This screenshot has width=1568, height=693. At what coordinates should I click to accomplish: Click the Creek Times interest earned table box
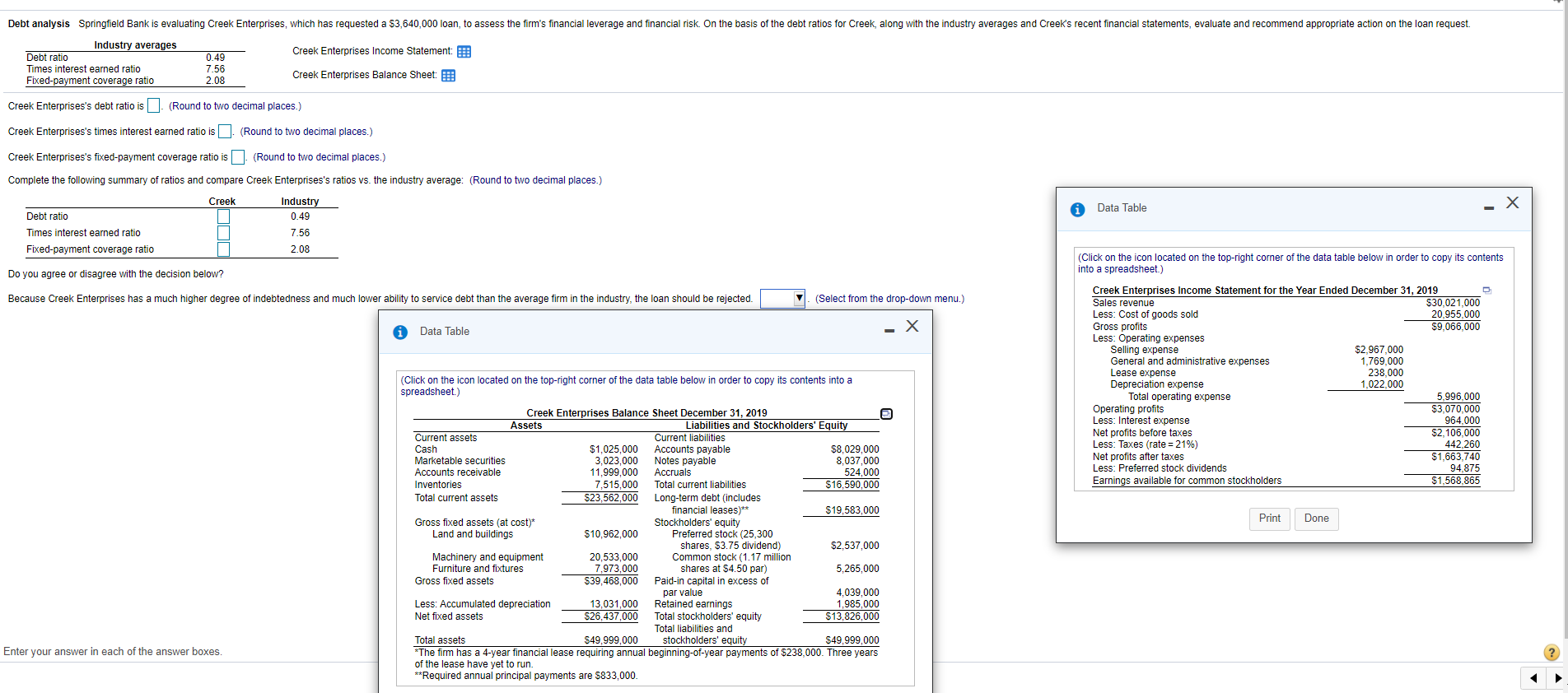pos(223,233)
